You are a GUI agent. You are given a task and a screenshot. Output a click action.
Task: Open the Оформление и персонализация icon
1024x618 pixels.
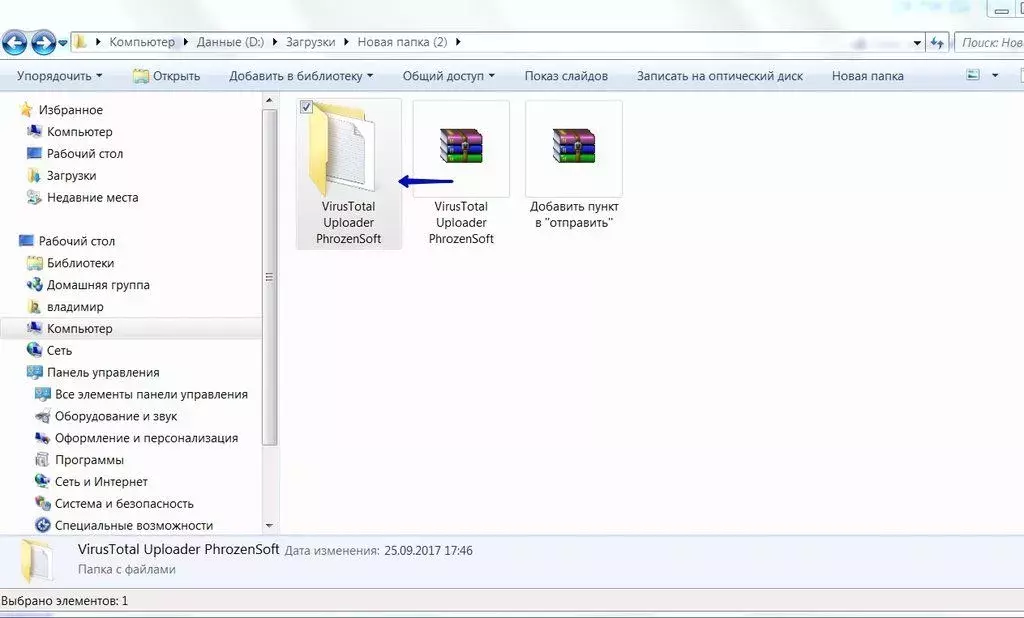pyautogui.click(x=42, y=438)
